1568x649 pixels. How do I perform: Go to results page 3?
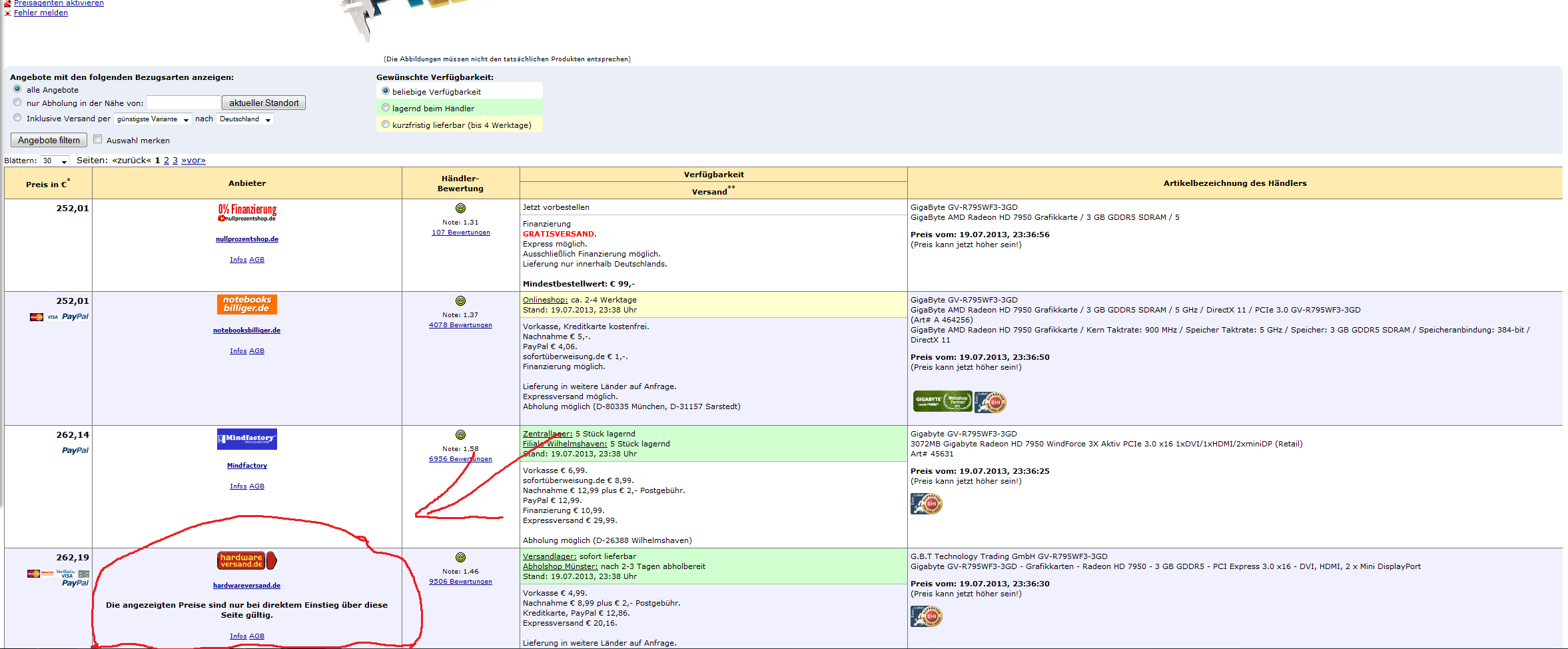(175, 161)
